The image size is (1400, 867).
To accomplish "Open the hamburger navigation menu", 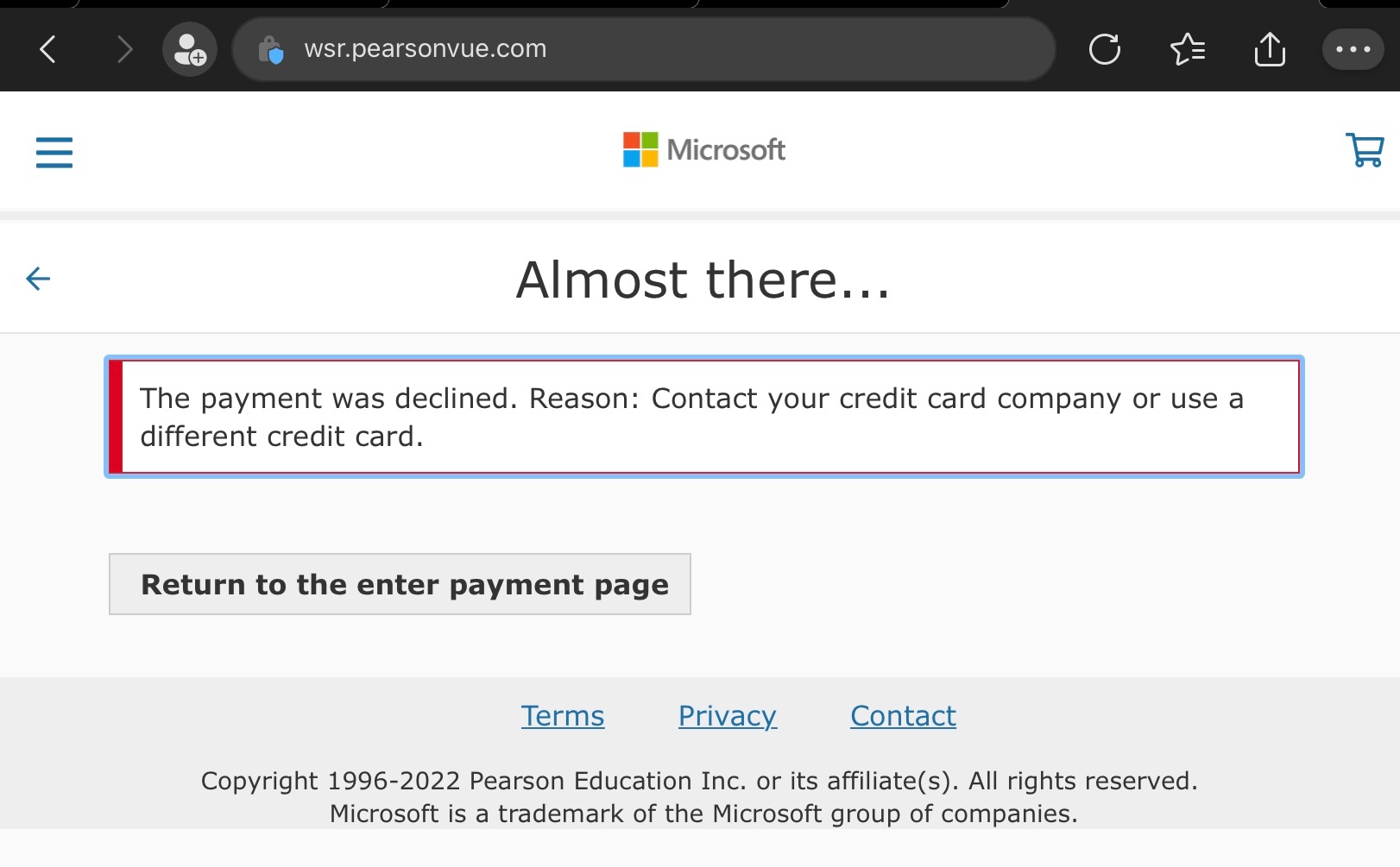I will (54, 152).
